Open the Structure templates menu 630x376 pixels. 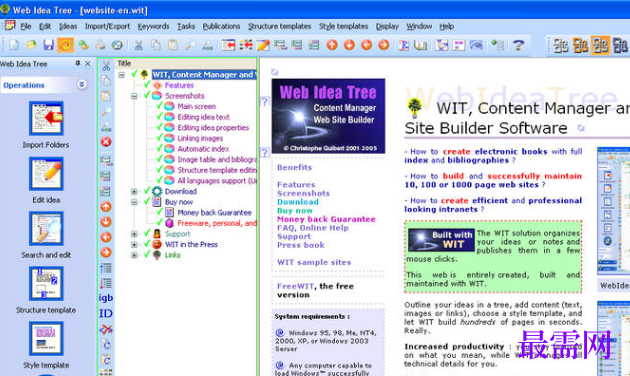coord(279,27)
